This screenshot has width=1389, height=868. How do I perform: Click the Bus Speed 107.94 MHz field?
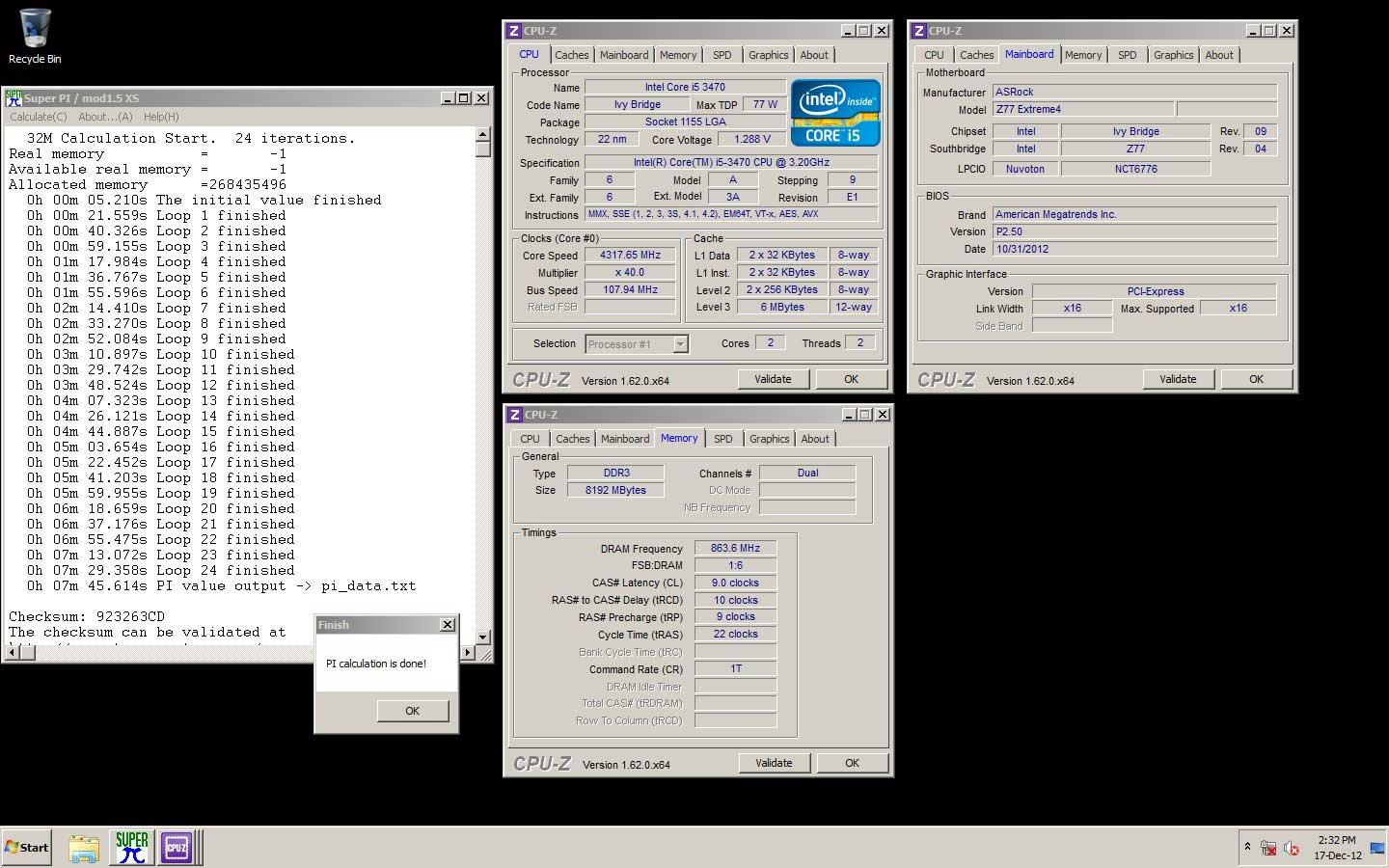(x=630, y=290)
